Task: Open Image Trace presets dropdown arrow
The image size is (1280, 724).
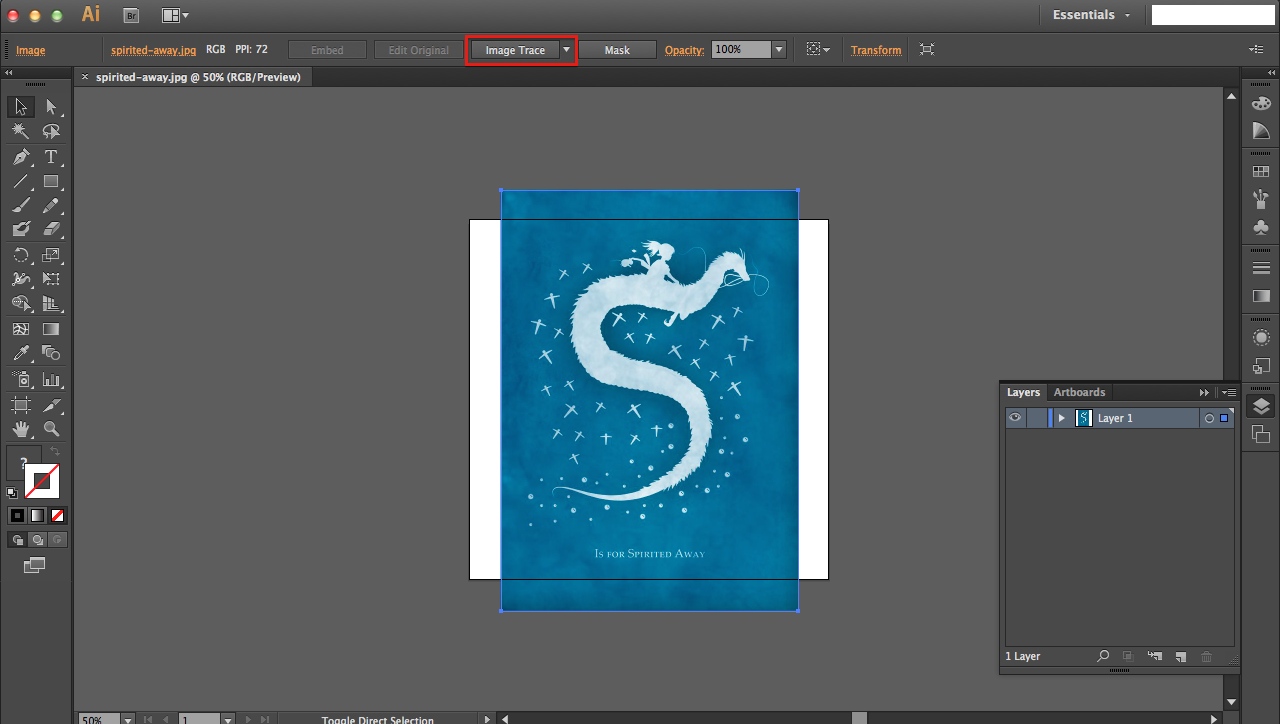Action: pyautogui.click(x=567, y=50)
